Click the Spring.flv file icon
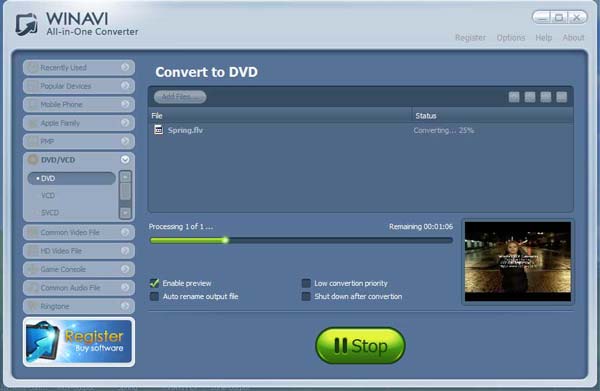Image resolution: width=600 pixels, height=391 pixels. tap(158, 130)
